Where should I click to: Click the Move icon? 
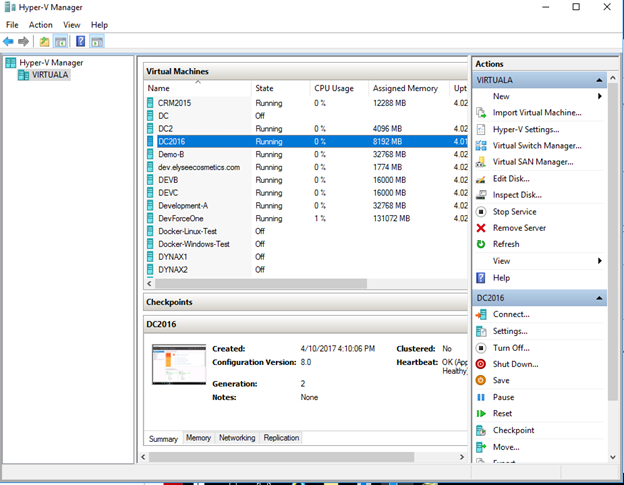[x=481, y=447]
